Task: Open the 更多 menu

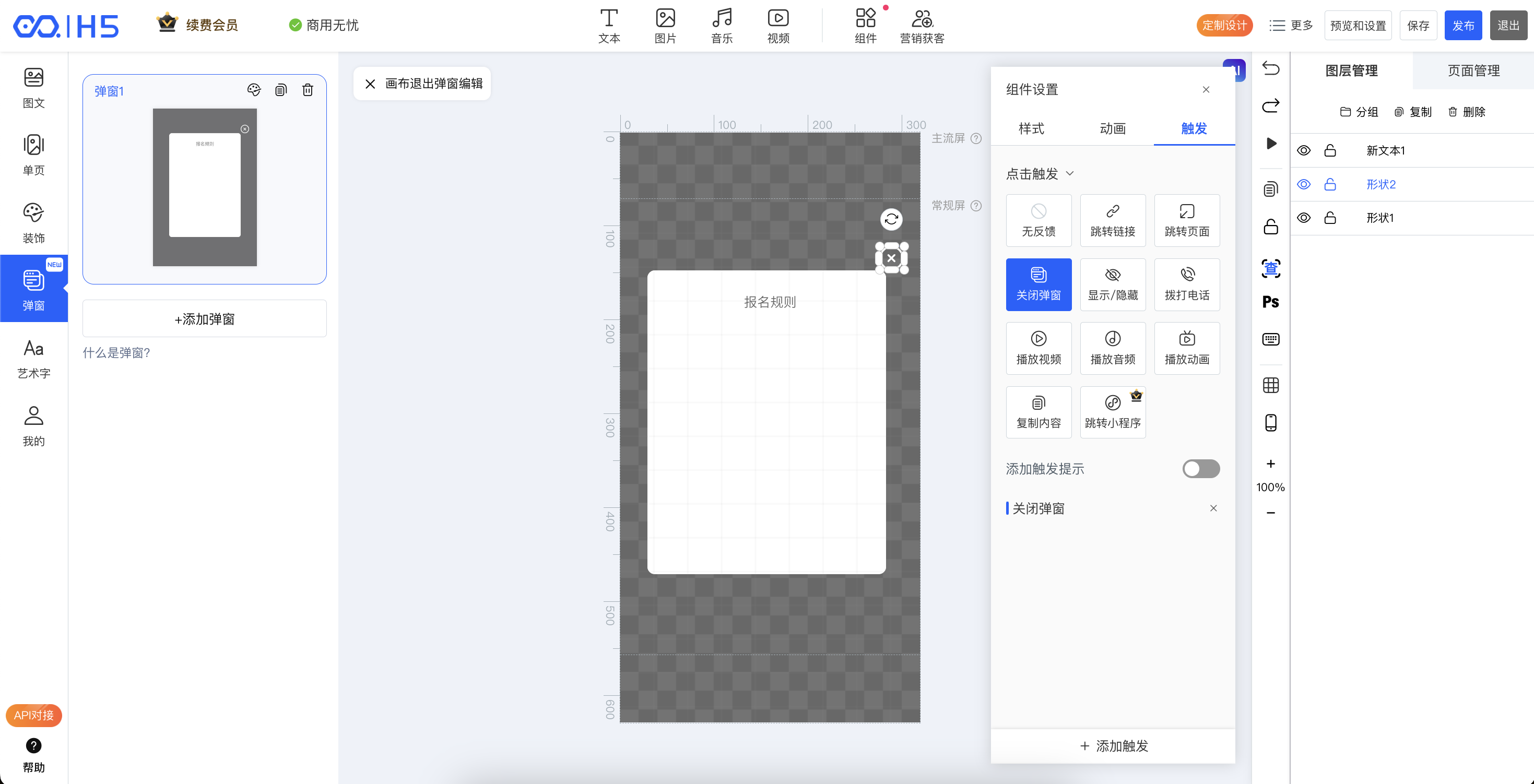Action: tap(1291, 26)
